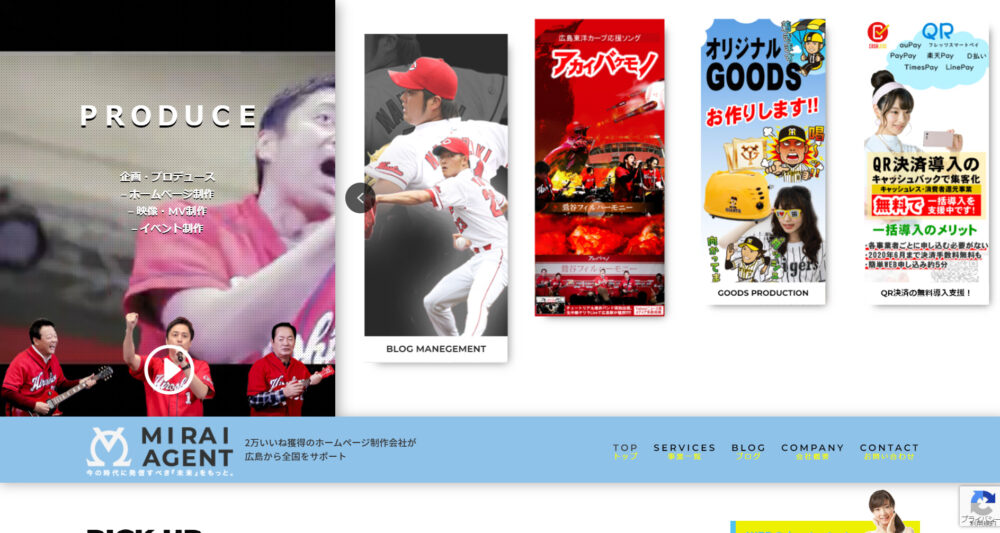Open the CONTACT menu item

tap(889, 451)
